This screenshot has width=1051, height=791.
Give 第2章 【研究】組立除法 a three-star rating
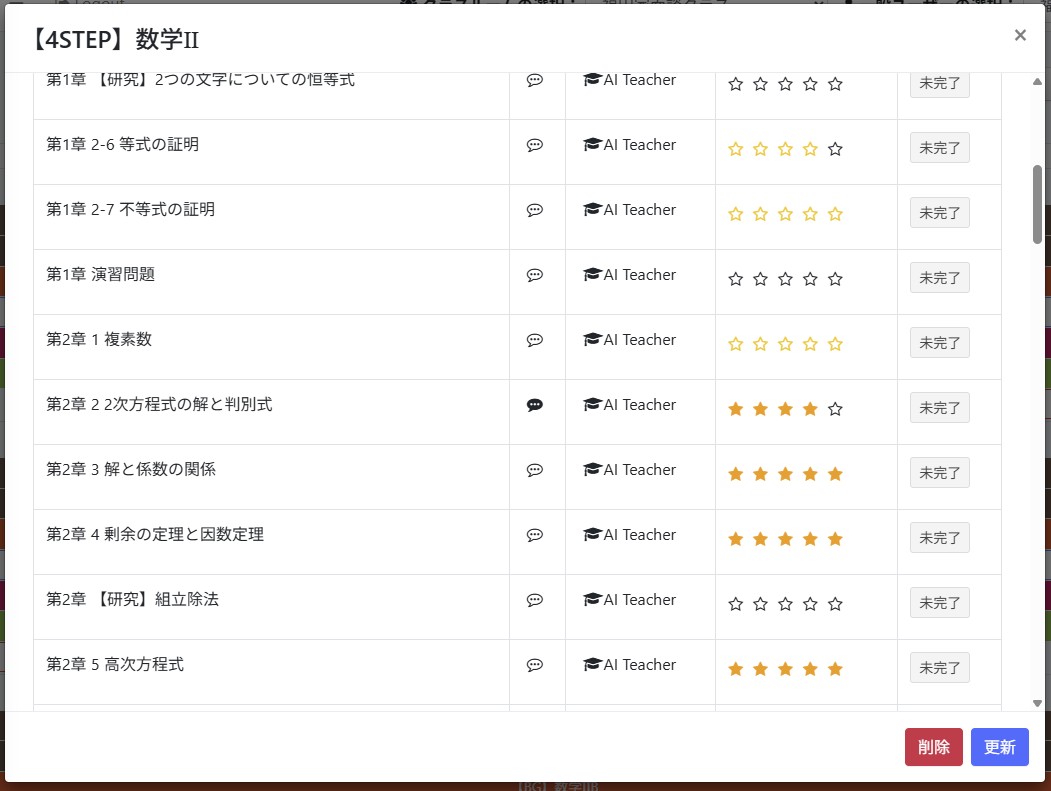point(785,604)
